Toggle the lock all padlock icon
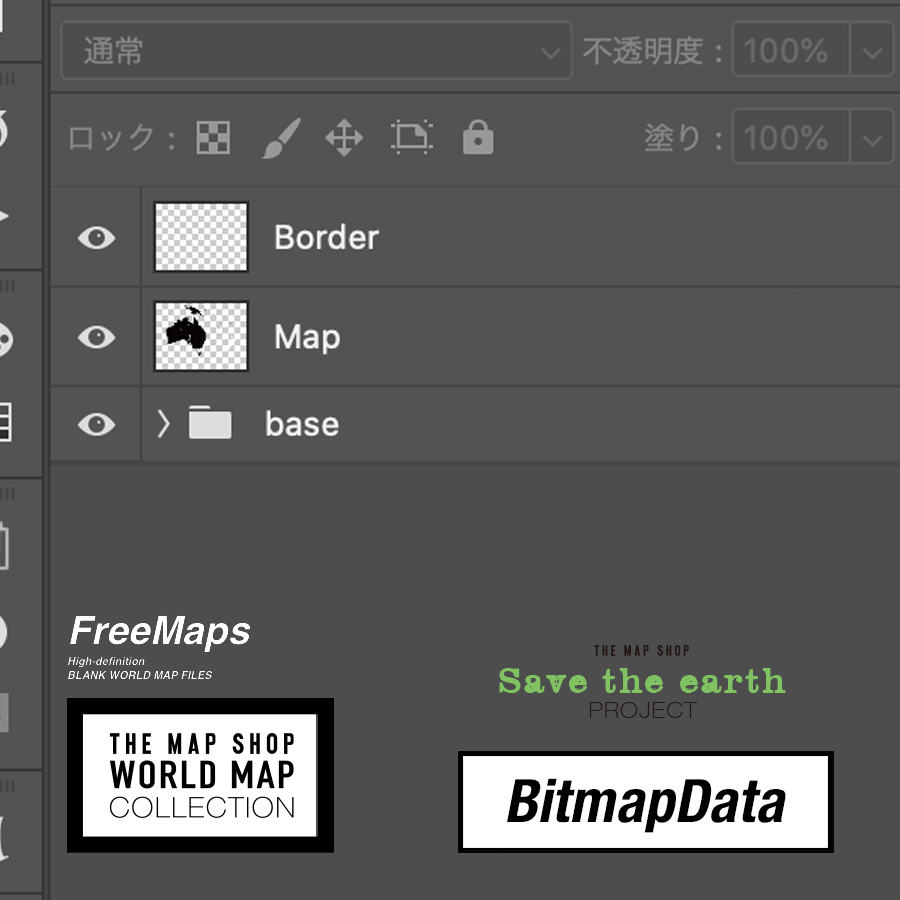 click(x=478, y=138)
